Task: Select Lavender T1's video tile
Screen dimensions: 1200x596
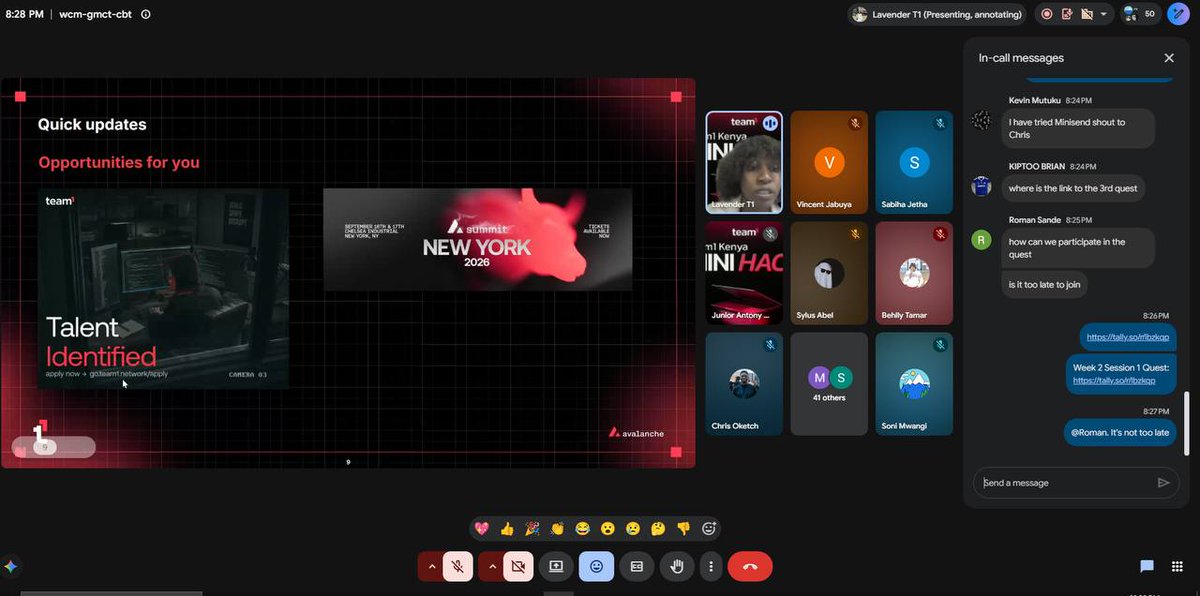Action: point(744,162)
